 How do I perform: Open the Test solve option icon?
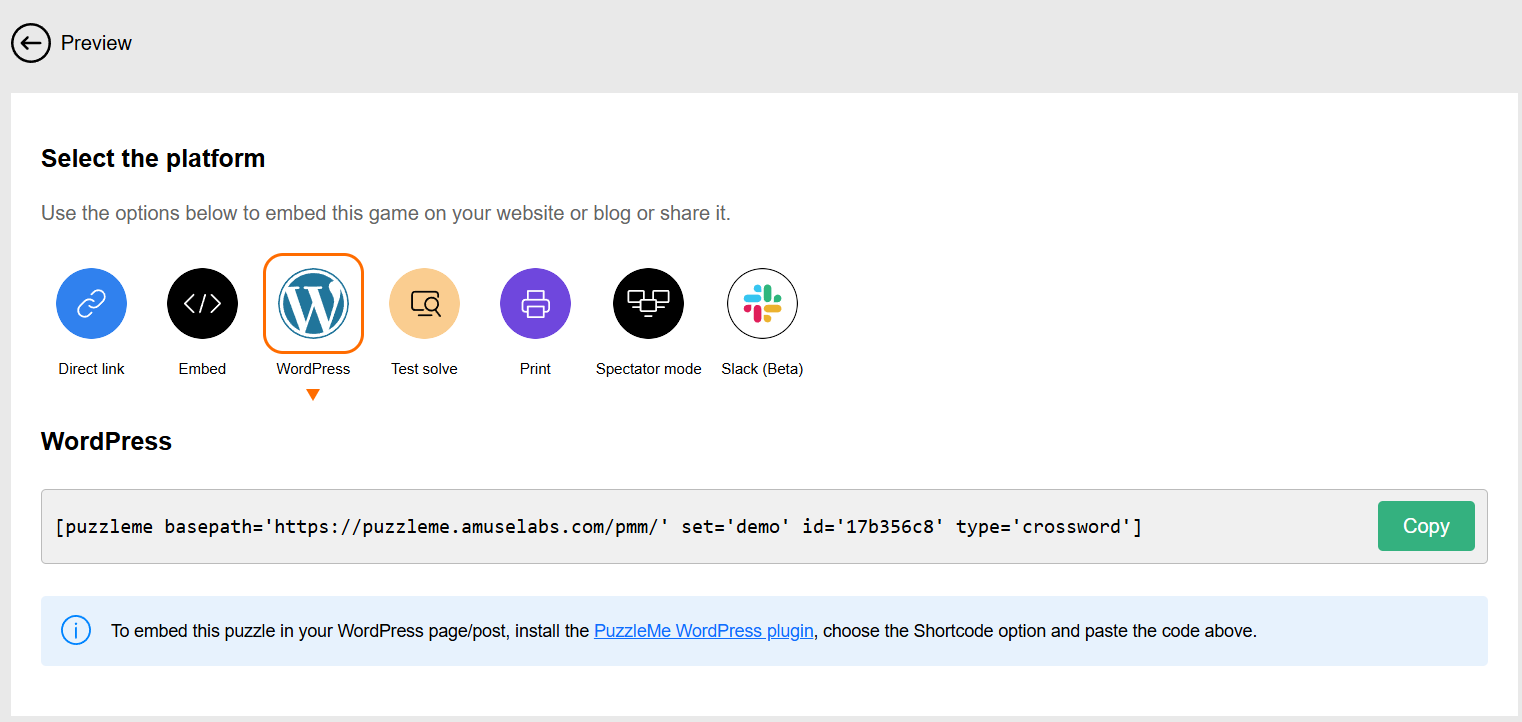(424, 304)
